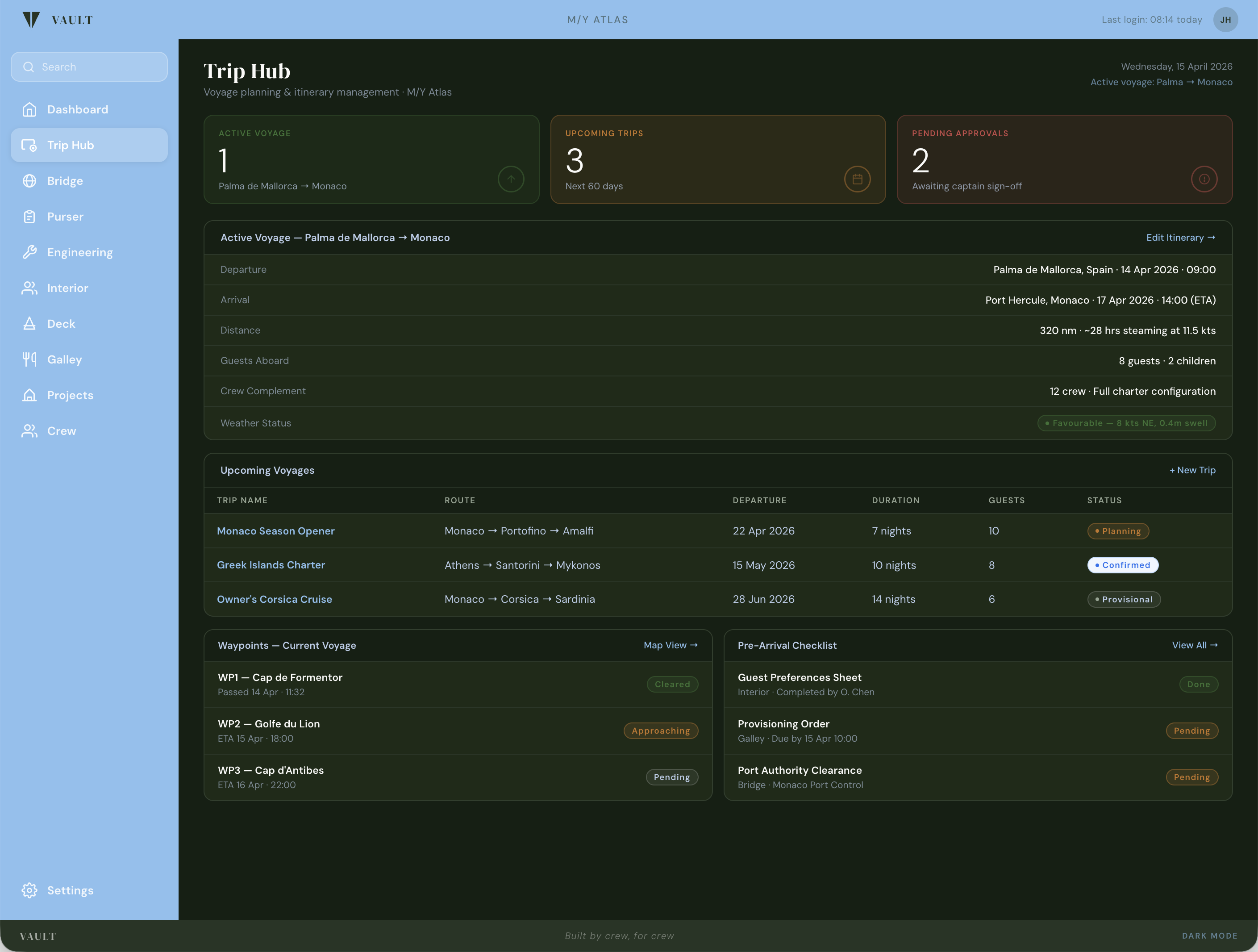Select Trip Hub in the sidebar
Image resolution: width=1258 pixels, height=952 pixels.
[x=89, y=146]
